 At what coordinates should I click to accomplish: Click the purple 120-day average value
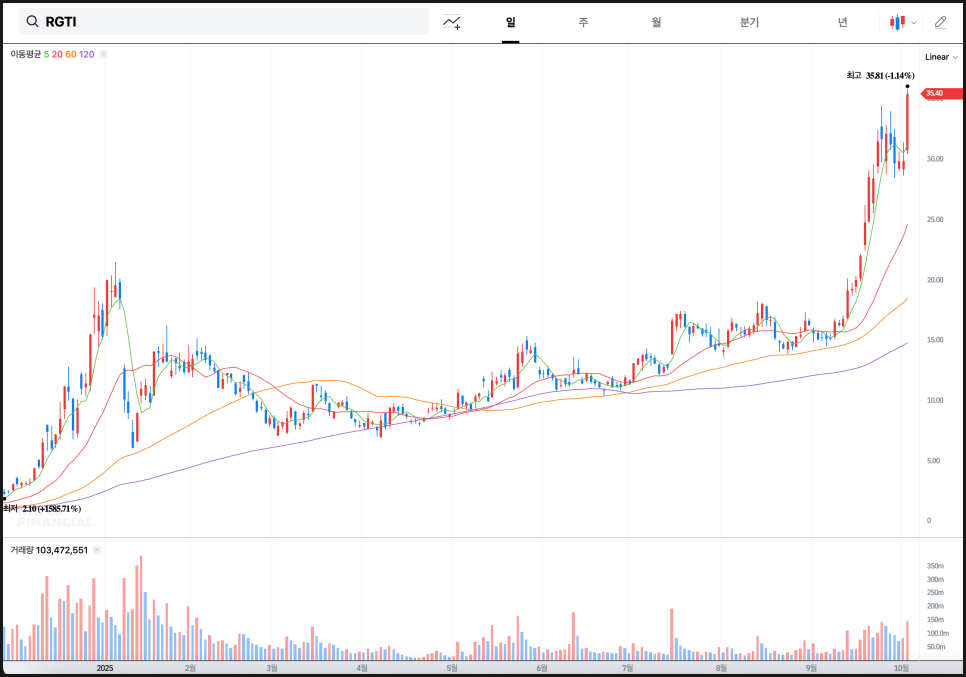pyautogui.click(x=87, y=54)
